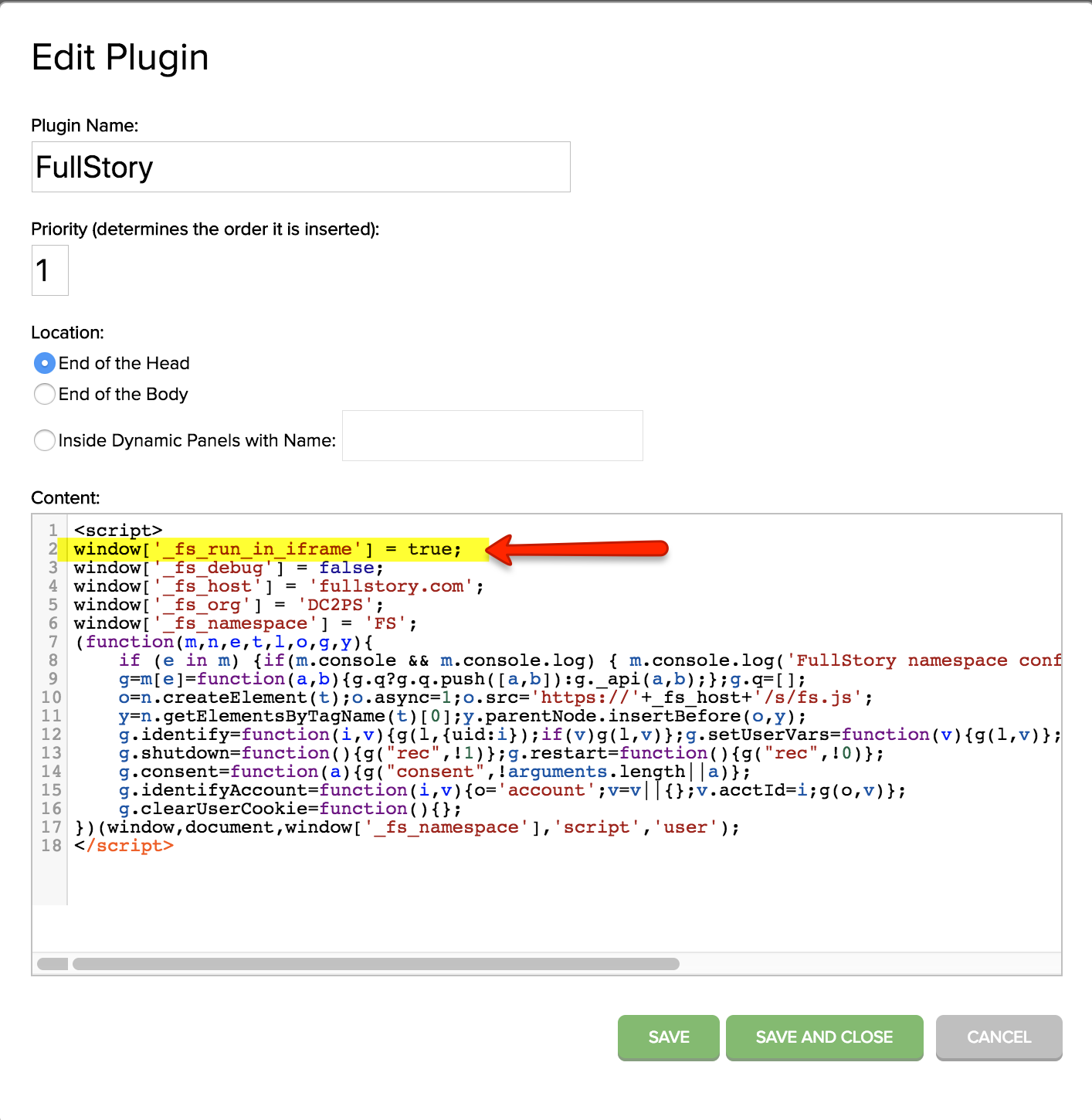Viewport: 1092px width, 1120px height.
Task: Choose the End of the Body location
Action: tap(45, 394)
